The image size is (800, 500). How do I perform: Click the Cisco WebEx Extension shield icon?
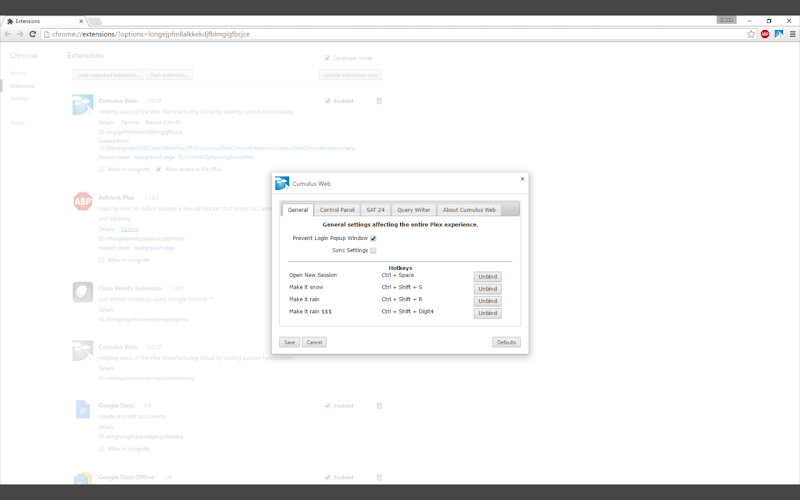click(x=83, y=292)
